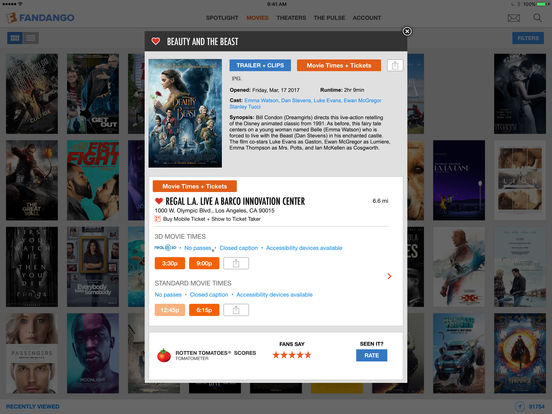The image size is (552, 414).
Task: Click the share icon beside the top Movie Times button
Action: click(395, 65)
